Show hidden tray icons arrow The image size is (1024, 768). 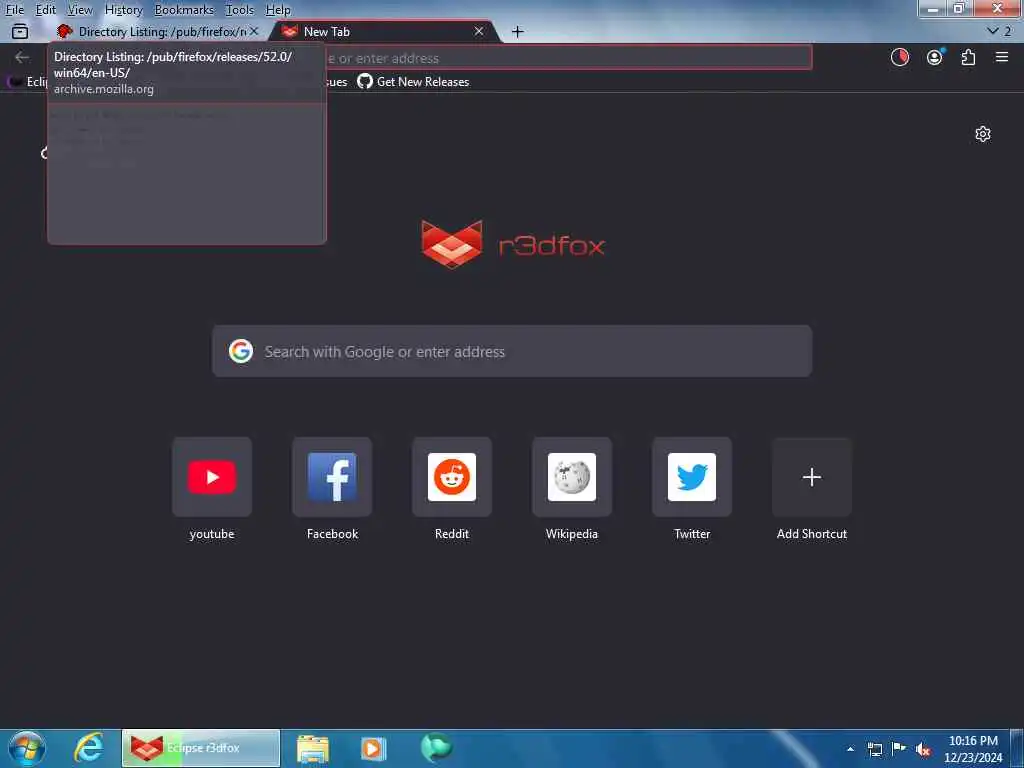pyautogui.click(x=850, y=749)
